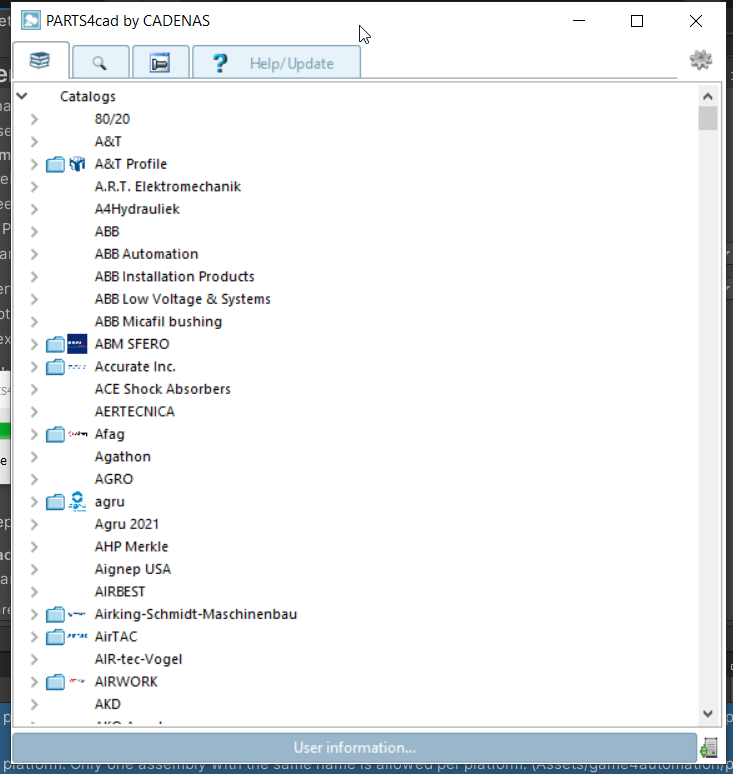Switch to the search tab with magnifier icon
The image size is (733, 774).
pos(100,63)
